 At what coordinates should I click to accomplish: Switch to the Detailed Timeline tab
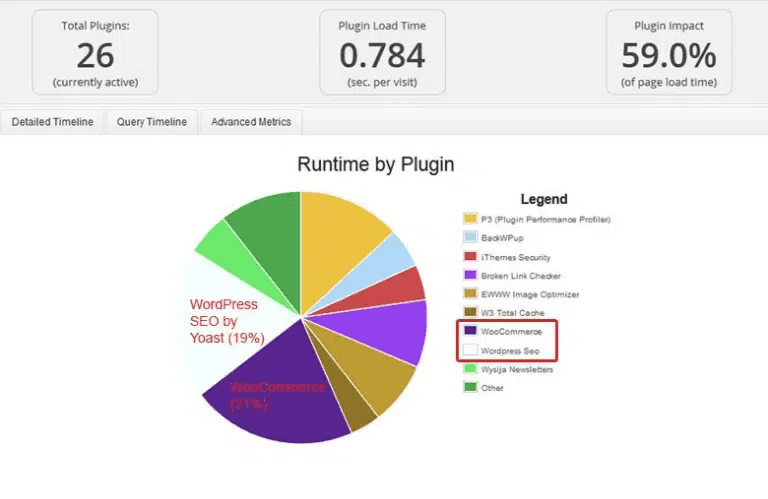(52, 122)
